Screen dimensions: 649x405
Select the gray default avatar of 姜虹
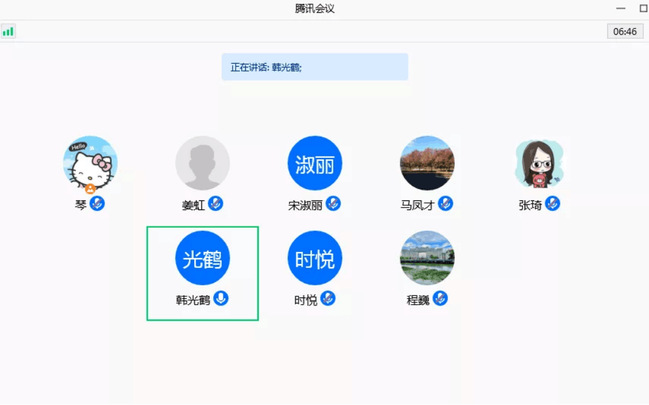(203, 164)
